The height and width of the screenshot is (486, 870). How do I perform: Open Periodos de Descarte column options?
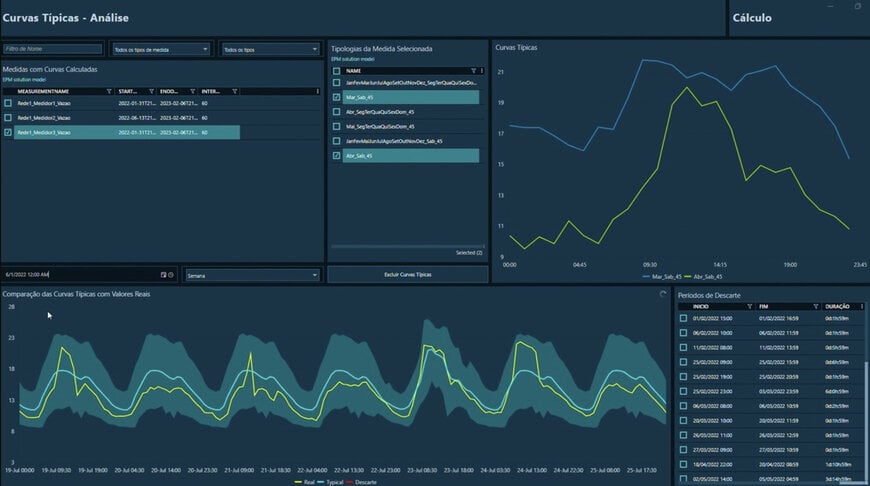click(x=860, y=306)
